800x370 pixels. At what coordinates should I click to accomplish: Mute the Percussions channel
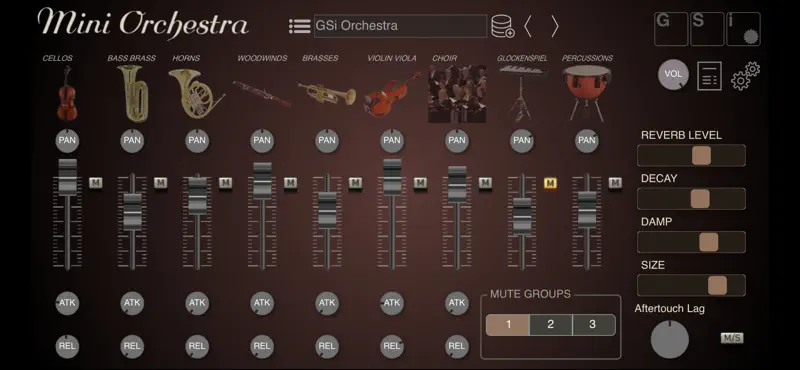(x=615, y=183)
